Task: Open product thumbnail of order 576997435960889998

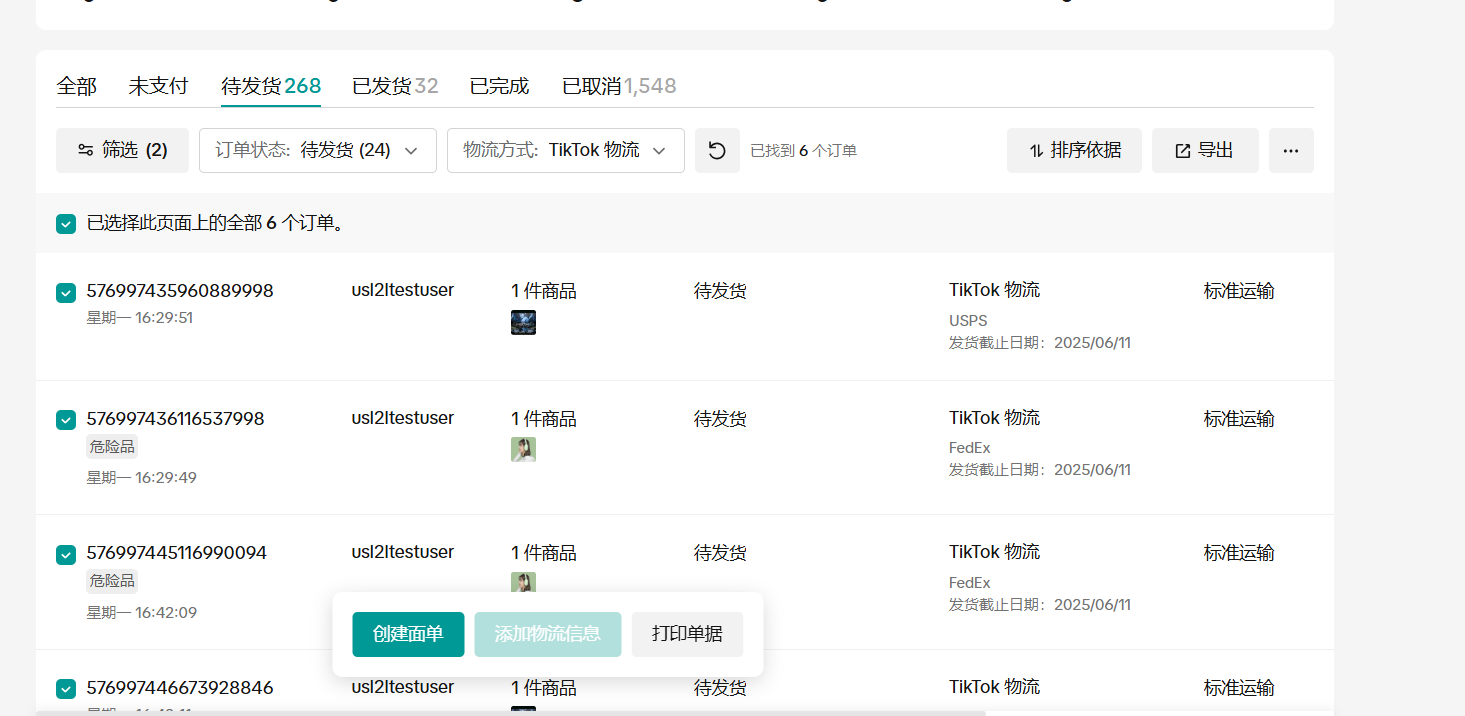Action: coord(523,322)
